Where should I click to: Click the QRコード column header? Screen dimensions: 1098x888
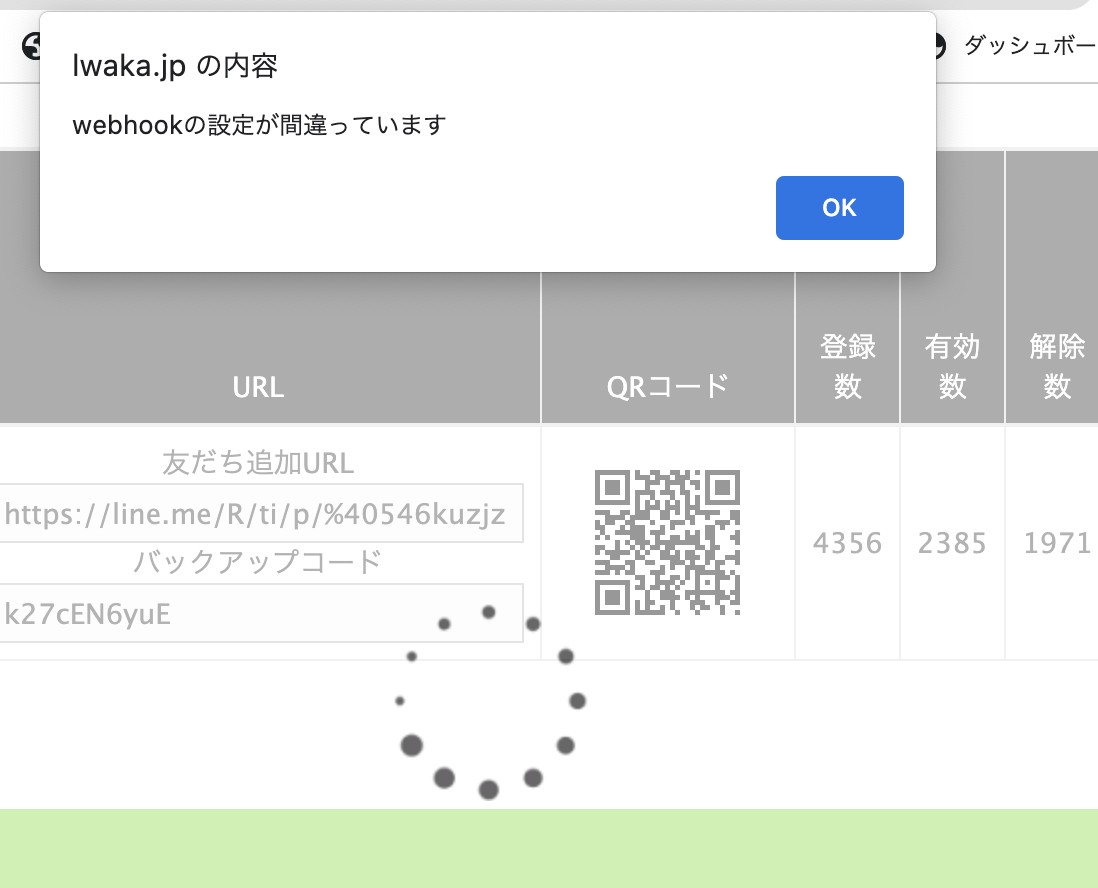pyautogui.click(x=667, y=387)
